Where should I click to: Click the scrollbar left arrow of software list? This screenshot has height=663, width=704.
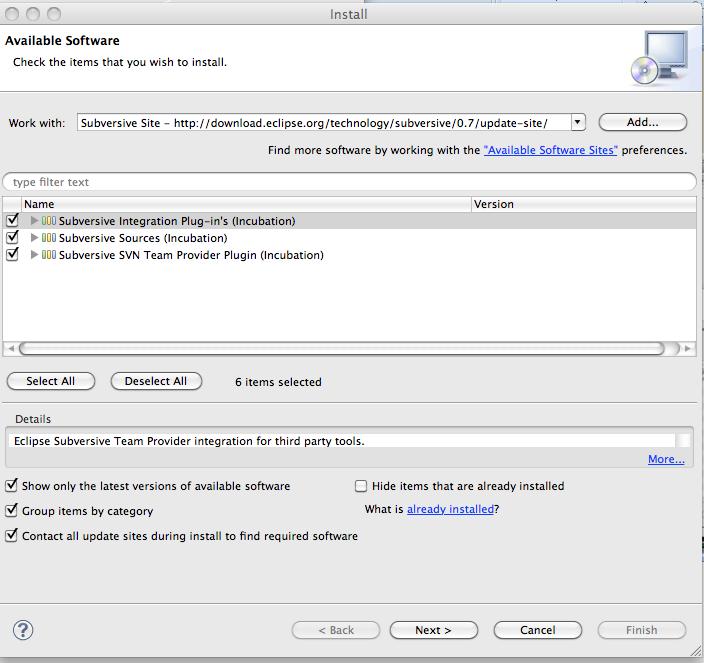pos(11,348)
